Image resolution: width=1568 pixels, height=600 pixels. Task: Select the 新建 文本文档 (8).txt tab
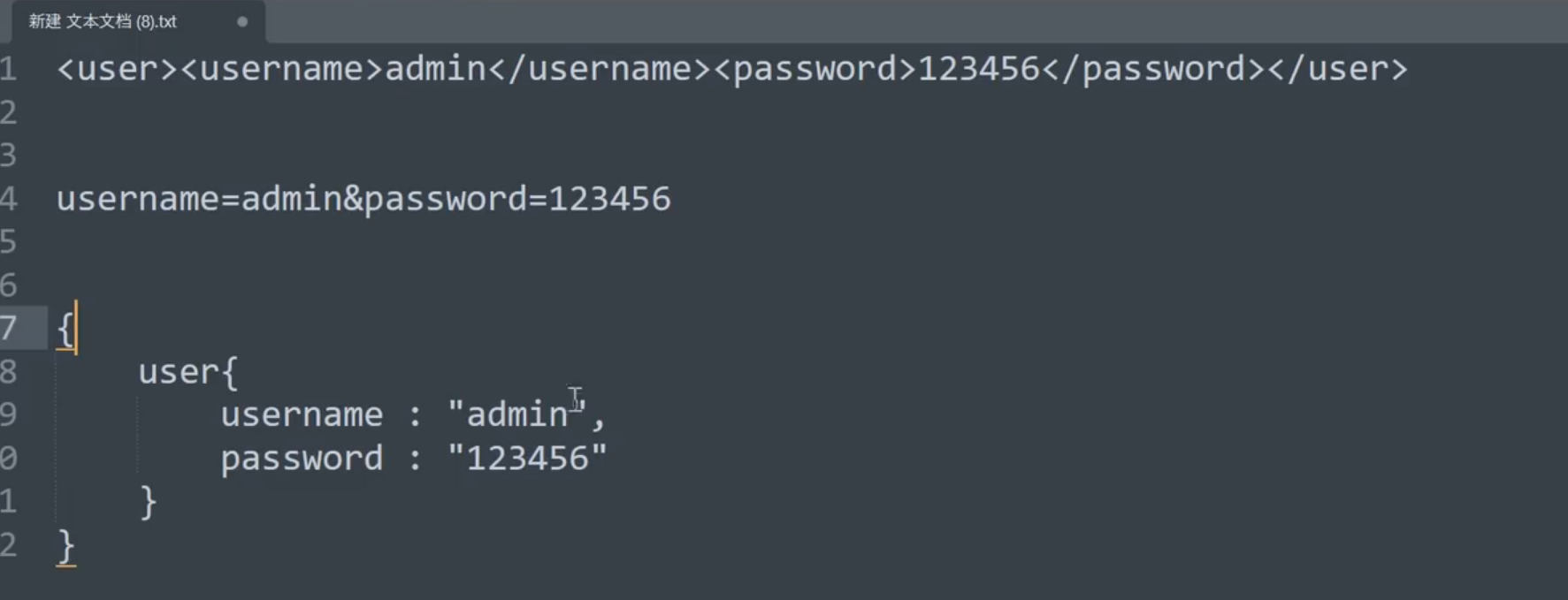tap(103, 21)
